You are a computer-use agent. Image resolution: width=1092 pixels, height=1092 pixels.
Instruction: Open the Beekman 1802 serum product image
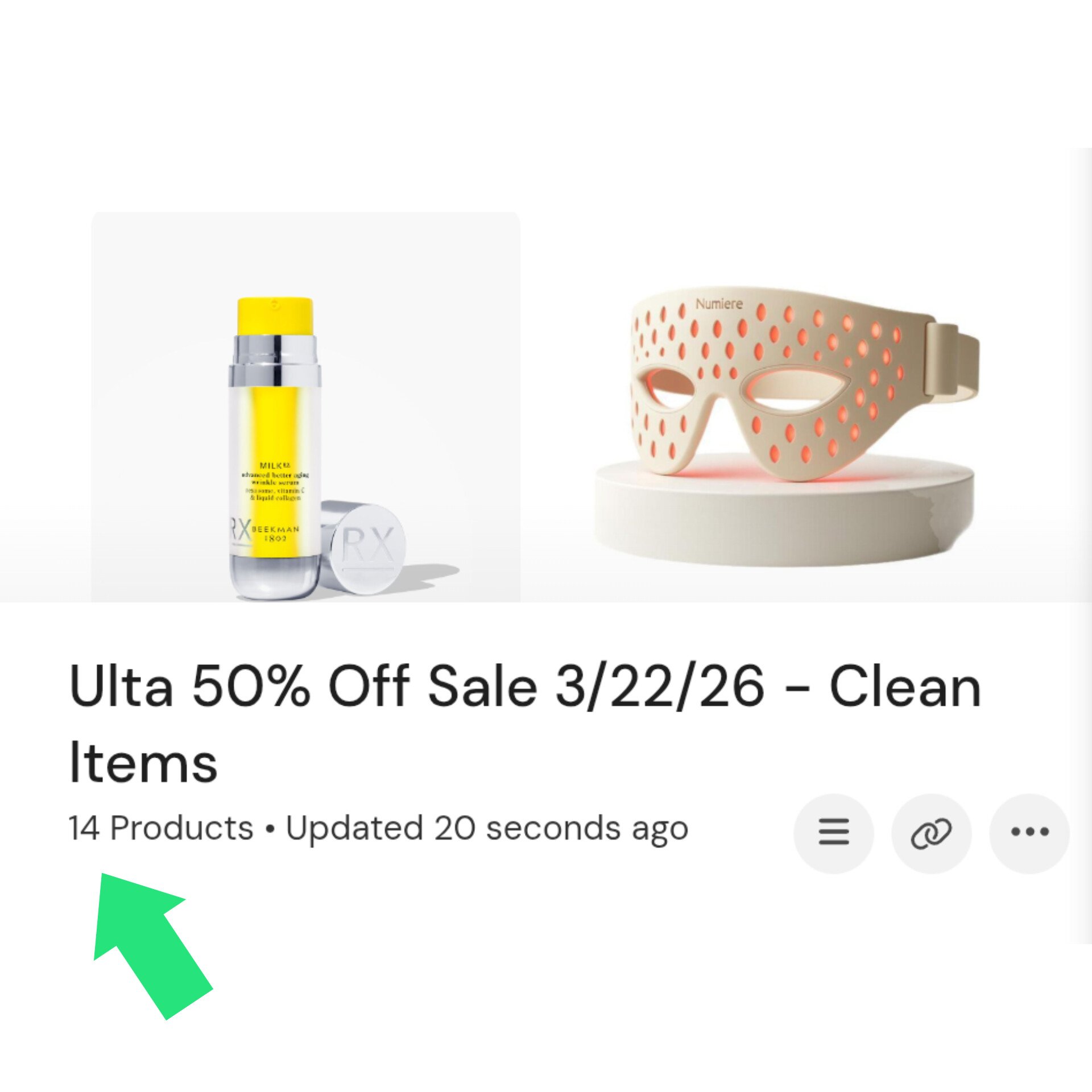click(x=305, y=407)
